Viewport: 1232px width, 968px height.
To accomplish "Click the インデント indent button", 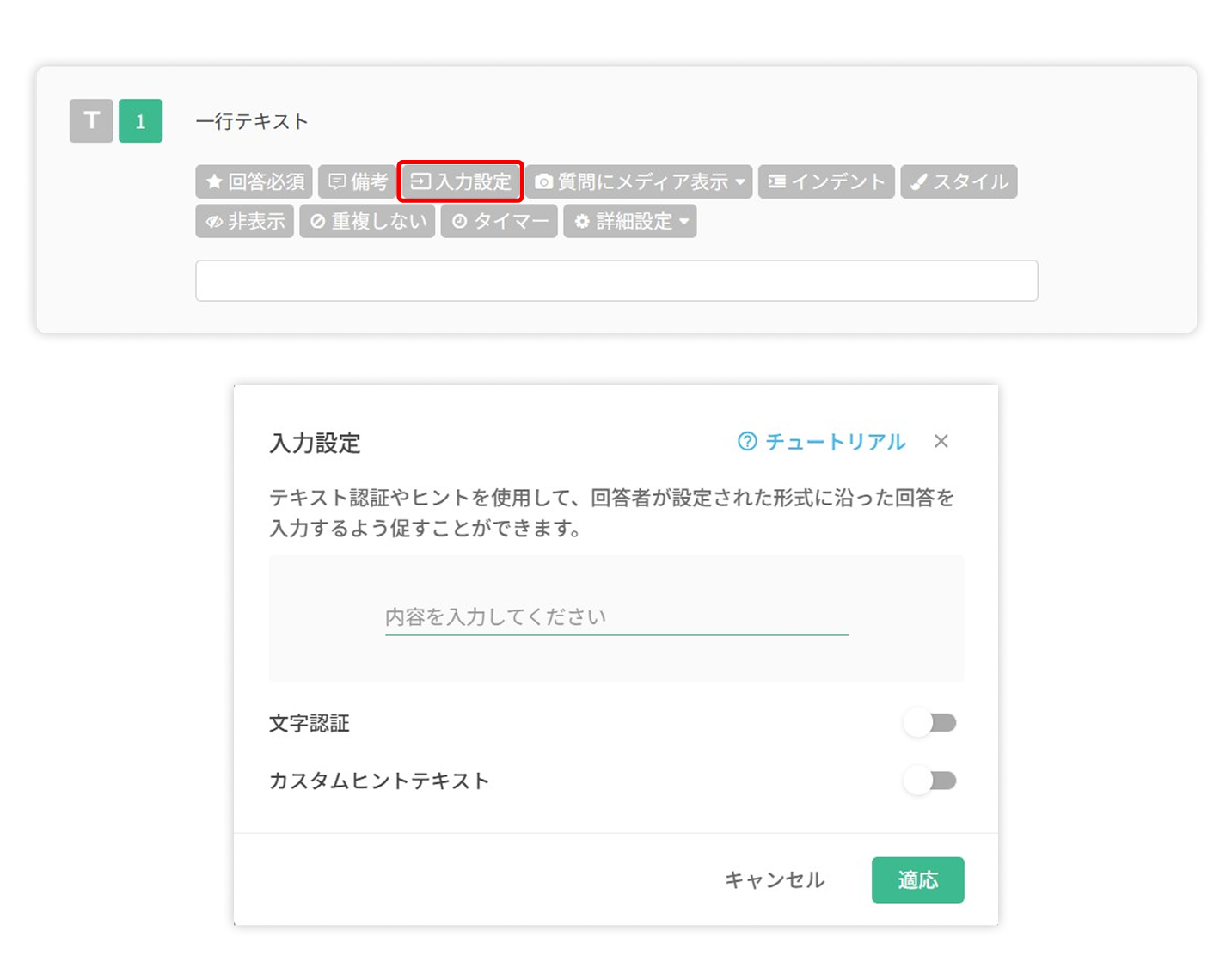I will click(x=826, y=181).
